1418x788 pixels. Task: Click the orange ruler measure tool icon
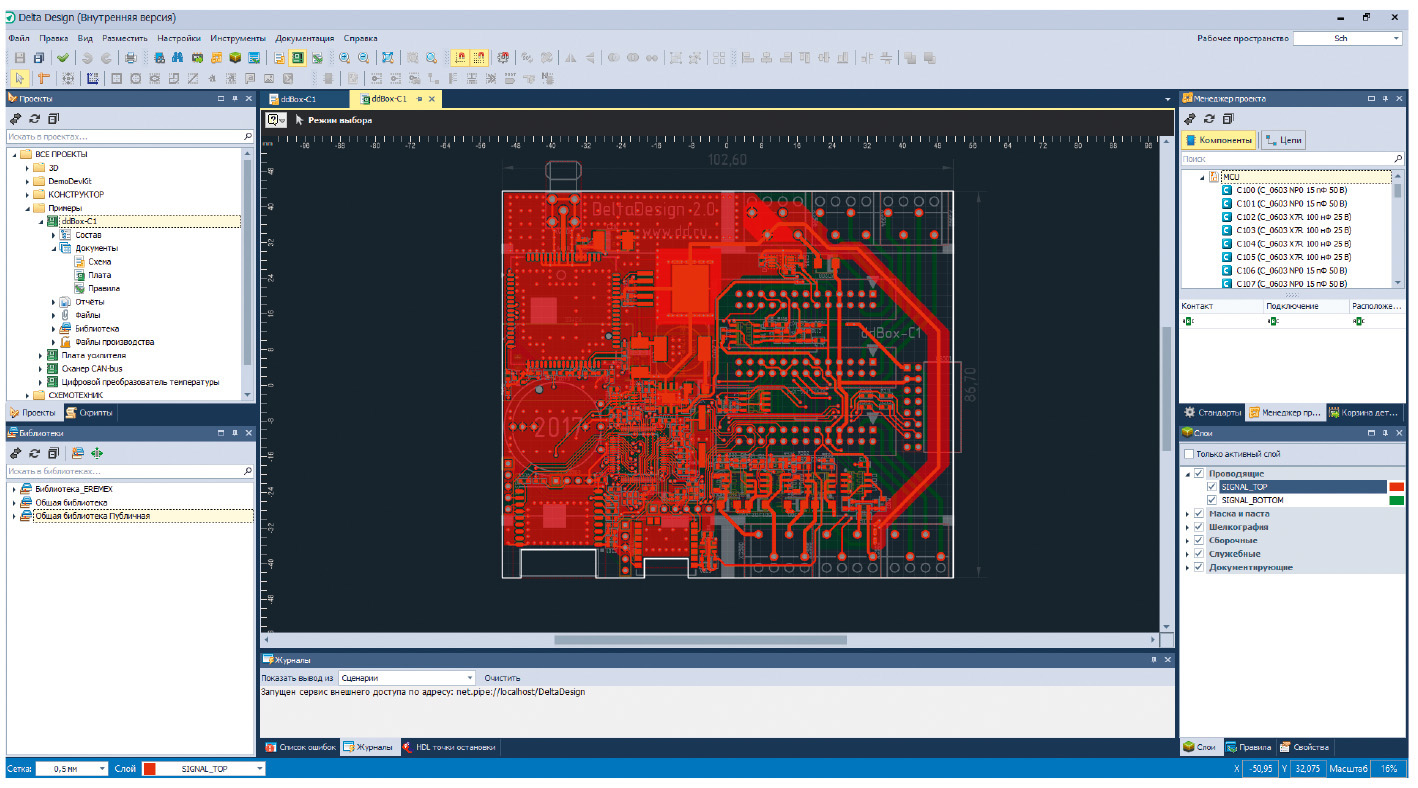tap(43, 78)
